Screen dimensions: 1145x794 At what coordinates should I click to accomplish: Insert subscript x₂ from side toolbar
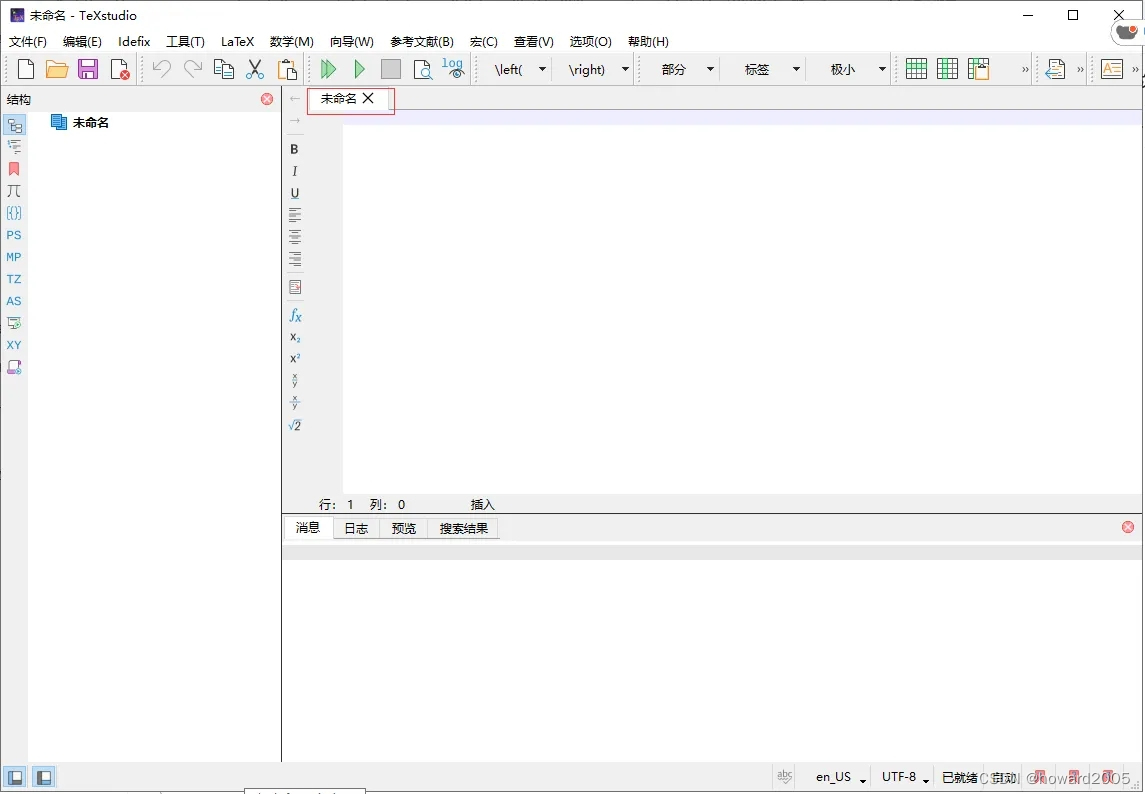[295, 337]
